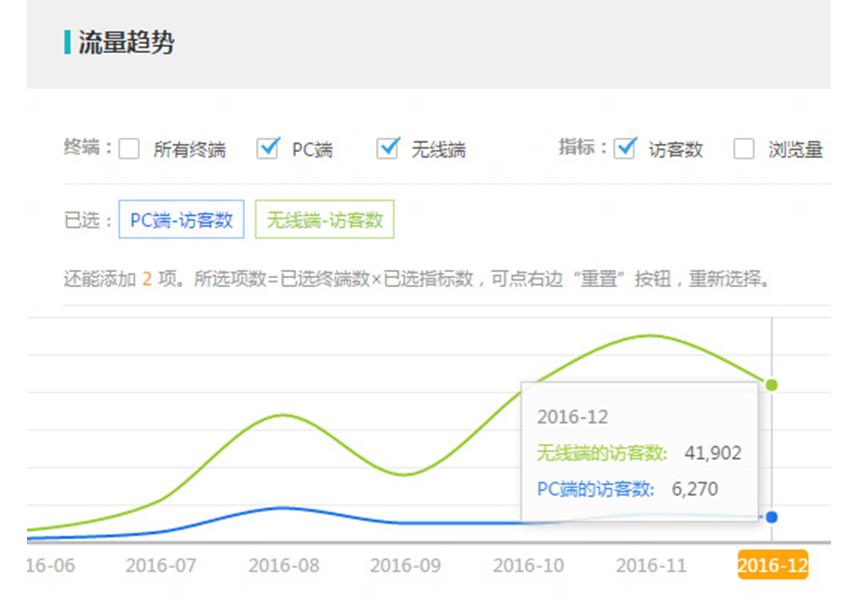
Task: Click the green 无线端-访客数 selected tag
Action: [x=325, y=220]
